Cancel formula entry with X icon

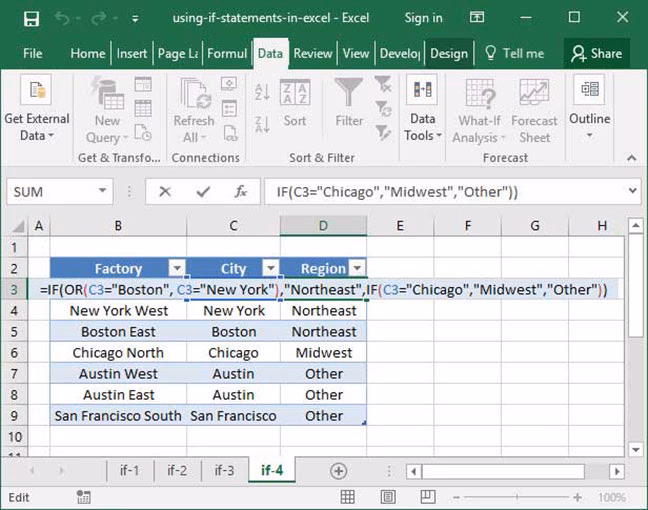(165, 191)
